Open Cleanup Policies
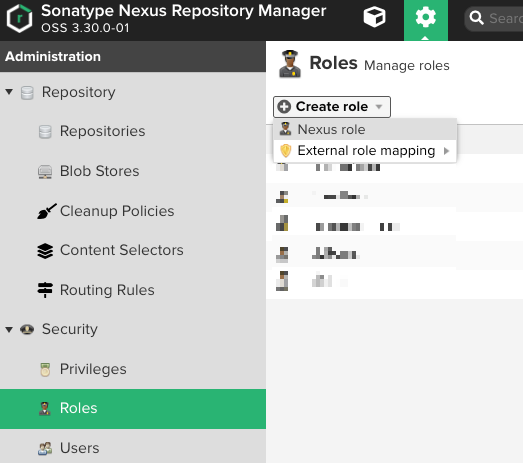Image resolution: width=523 pixels, height=463 pixels. (x=117, y=211)
